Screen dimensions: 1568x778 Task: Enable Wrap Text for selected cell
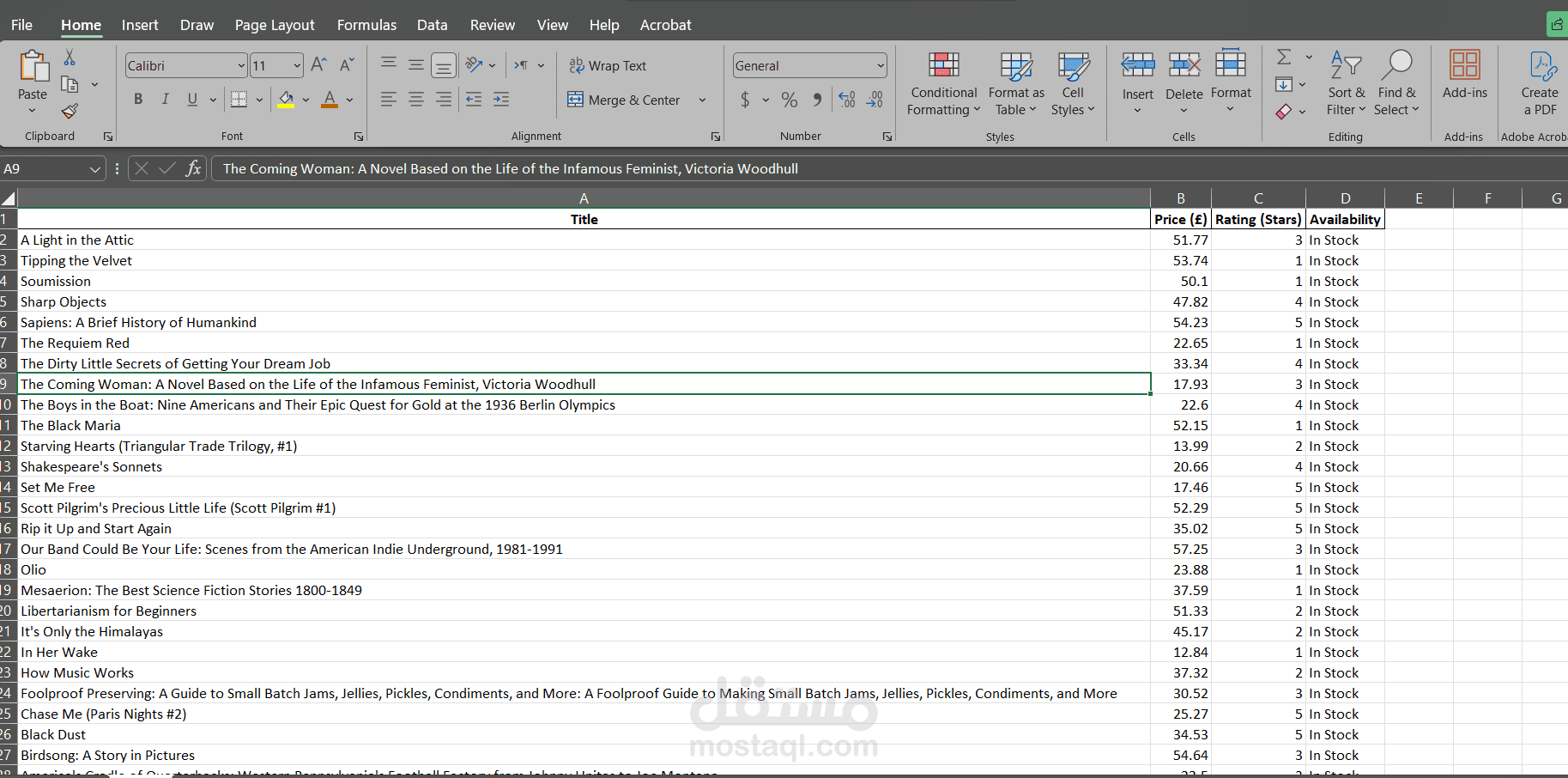[x=608, y=65]
